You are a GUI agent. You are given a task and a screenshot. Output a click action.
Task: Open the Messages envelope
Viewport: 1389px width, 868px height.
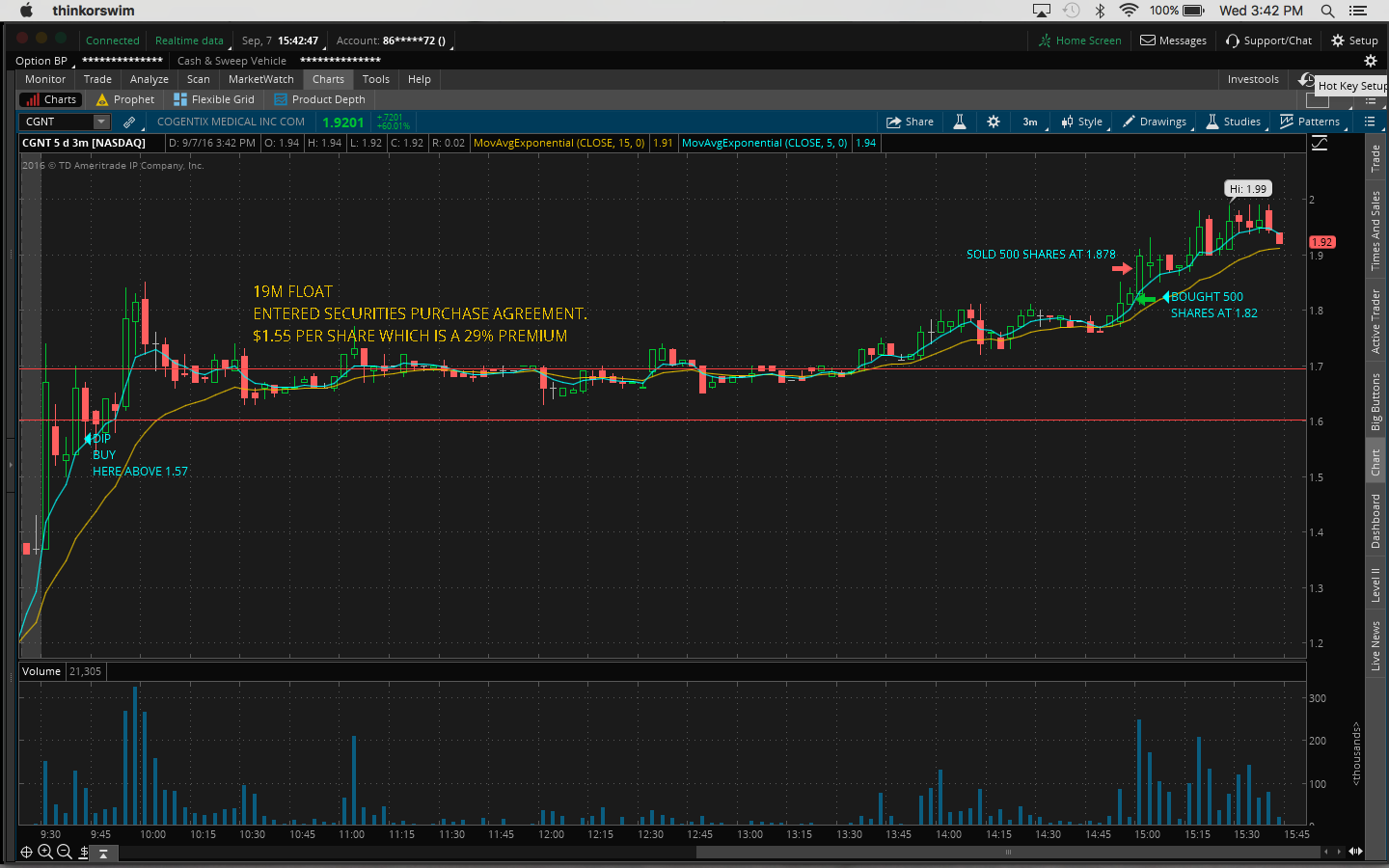[x=1173, y=41]
